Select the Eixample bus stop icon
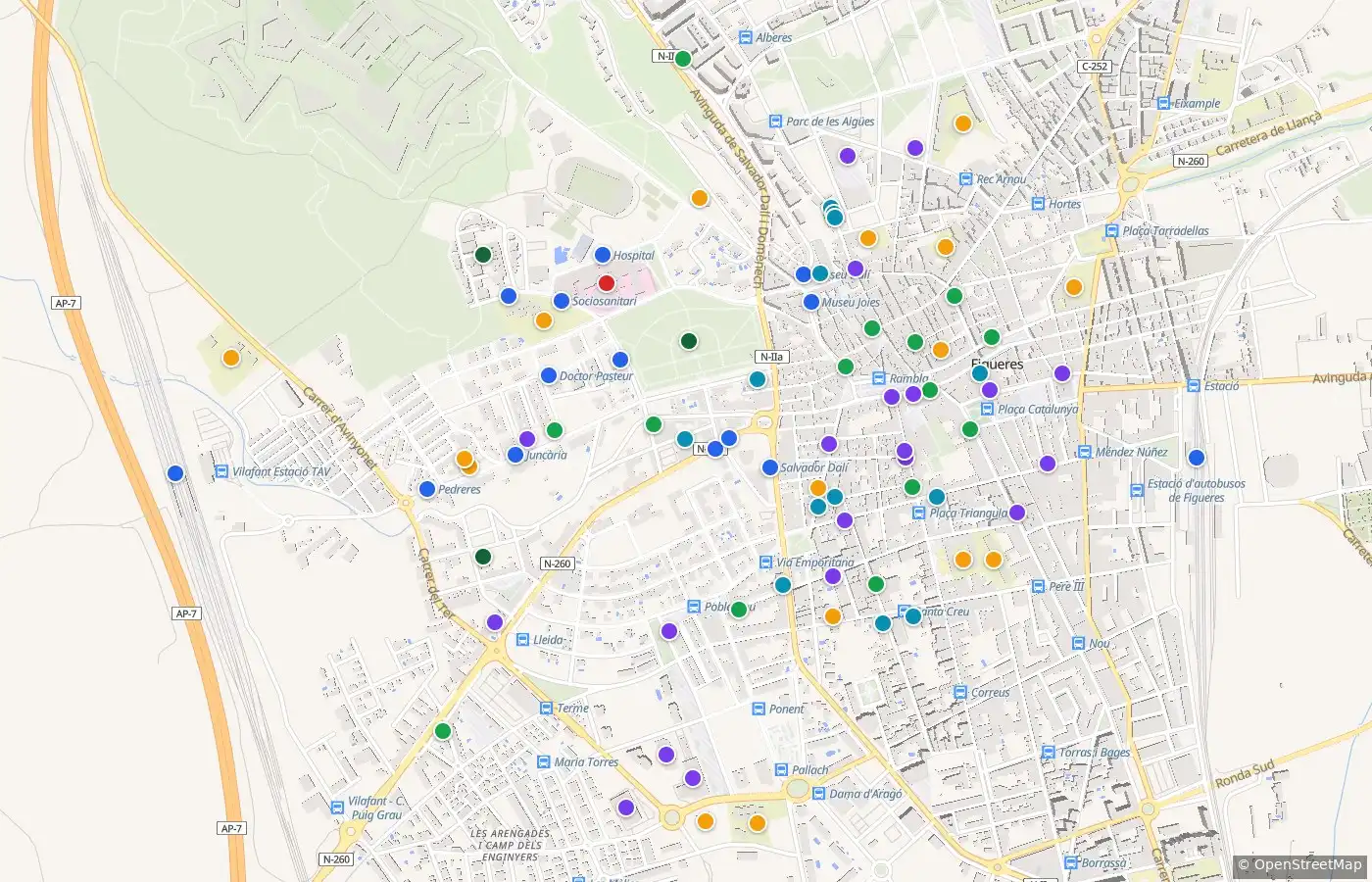Viewport: 1372px width, 882px height. [x=1163, y=104]
